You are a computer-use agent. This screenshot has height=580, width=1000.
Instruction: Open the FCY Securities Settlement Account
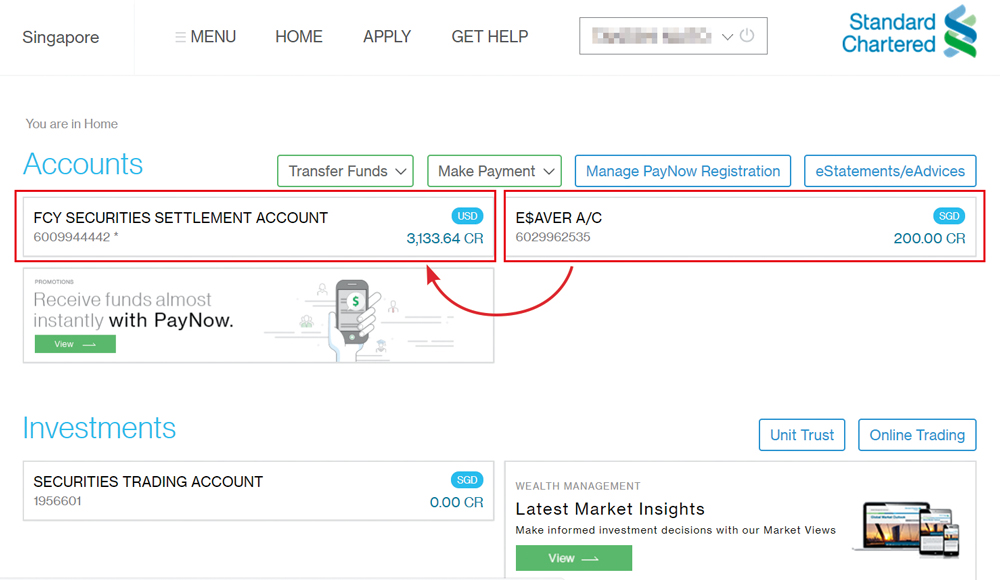tap(180, 217)
